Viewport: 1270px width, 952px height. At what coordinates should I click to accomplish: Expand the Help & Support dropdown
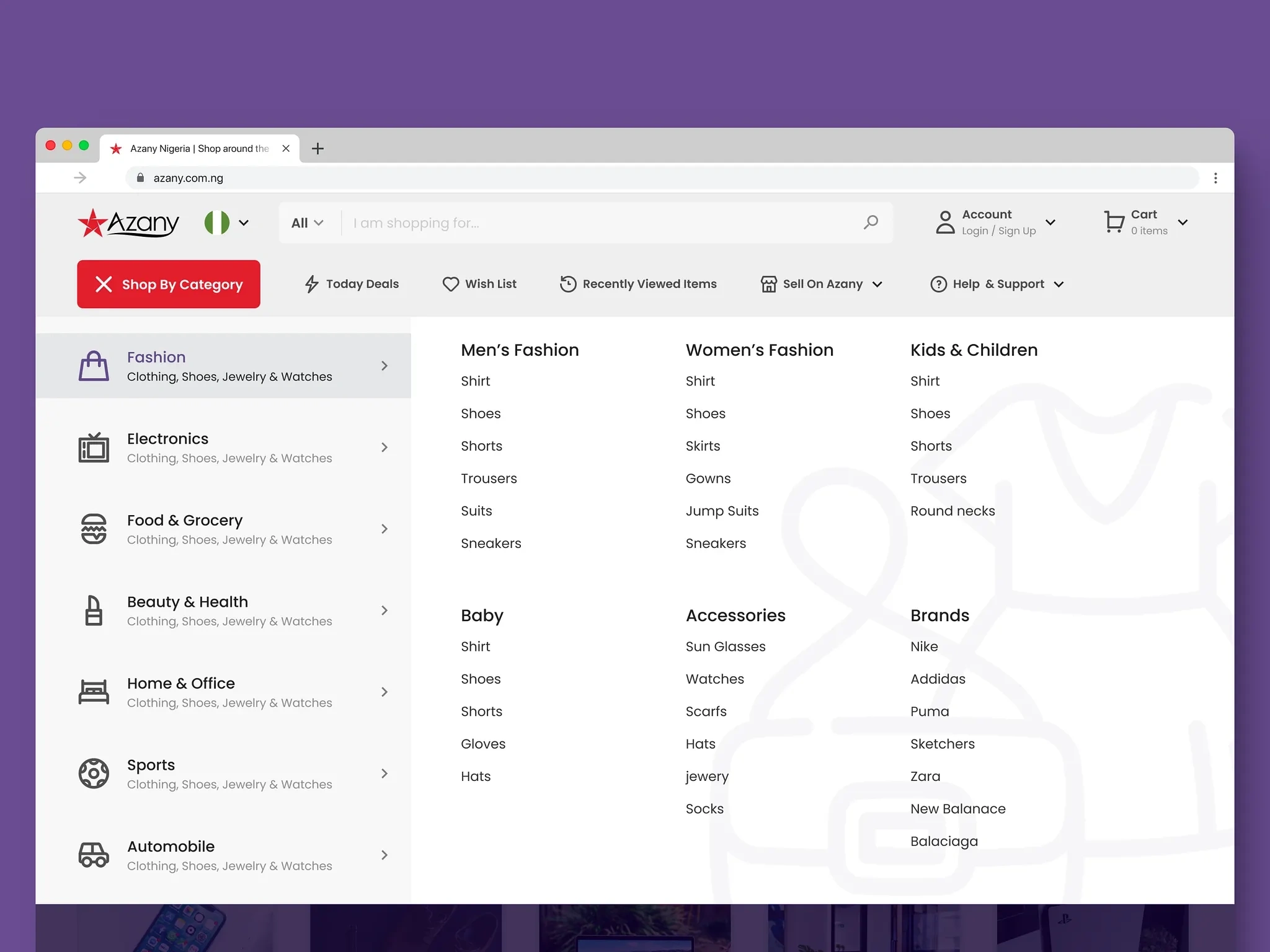(997, 284)
